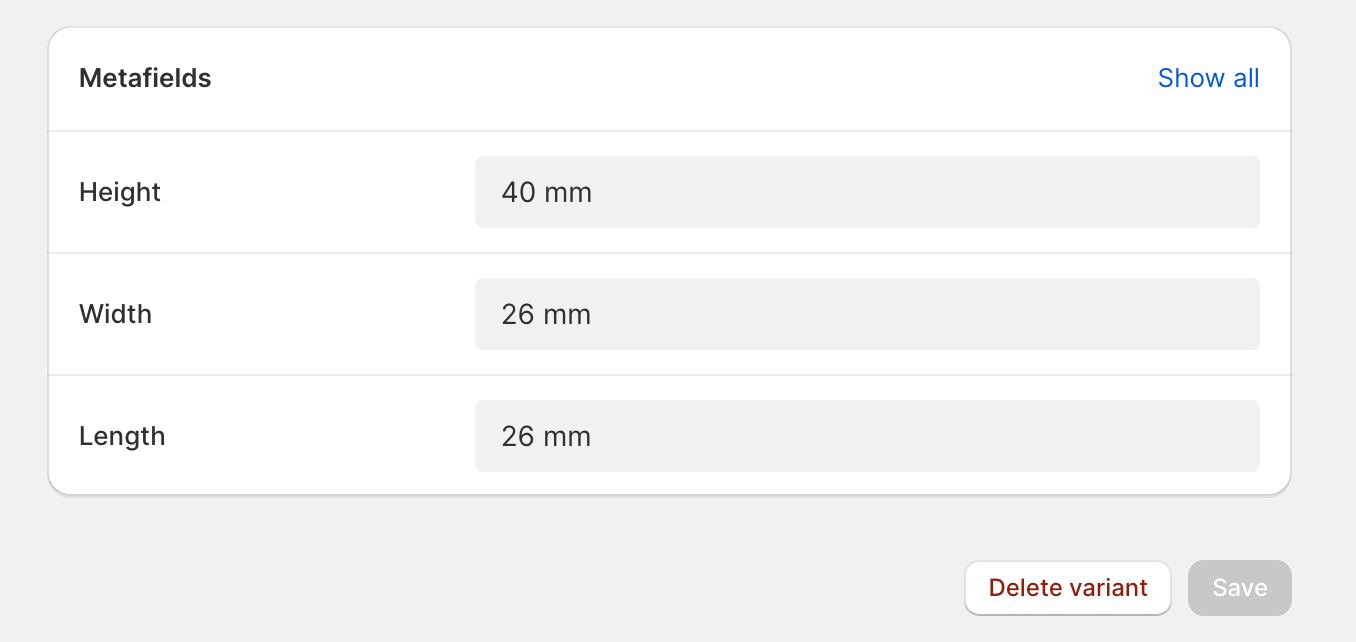Image resolution: width=1356 pixels, height=642 pixels.
Task: Focus the Length metafield input
Action: click(866, 436)
